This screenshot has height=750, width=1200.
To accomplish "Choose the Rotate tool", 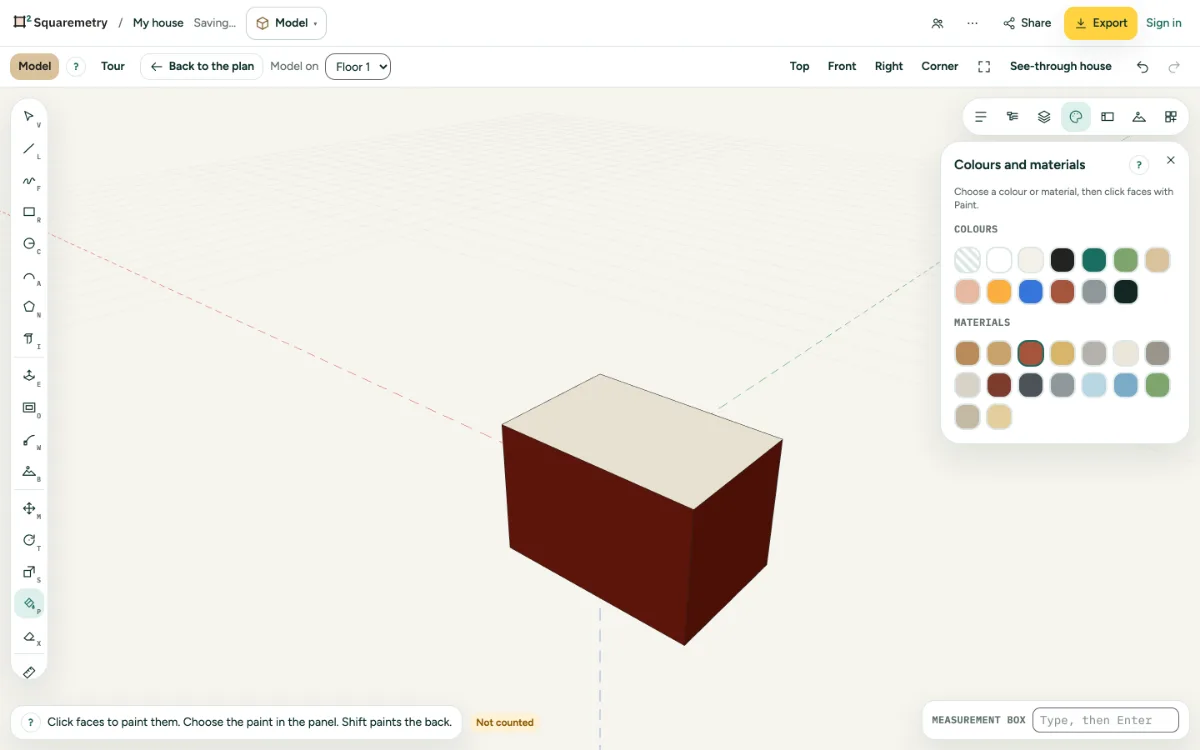I will click(x=29, y=541).
